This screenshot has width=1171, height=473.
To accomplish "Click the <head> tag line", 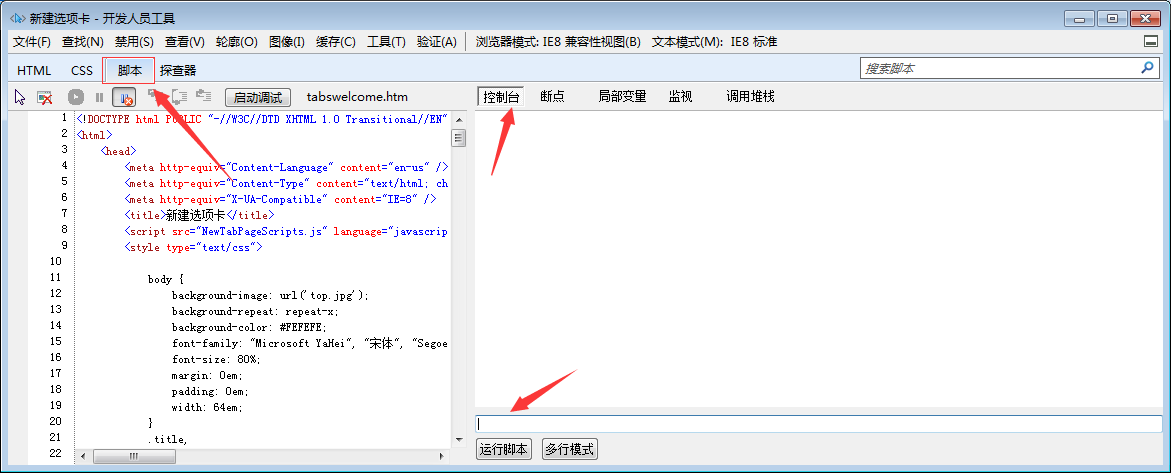I will pos(119,151).
